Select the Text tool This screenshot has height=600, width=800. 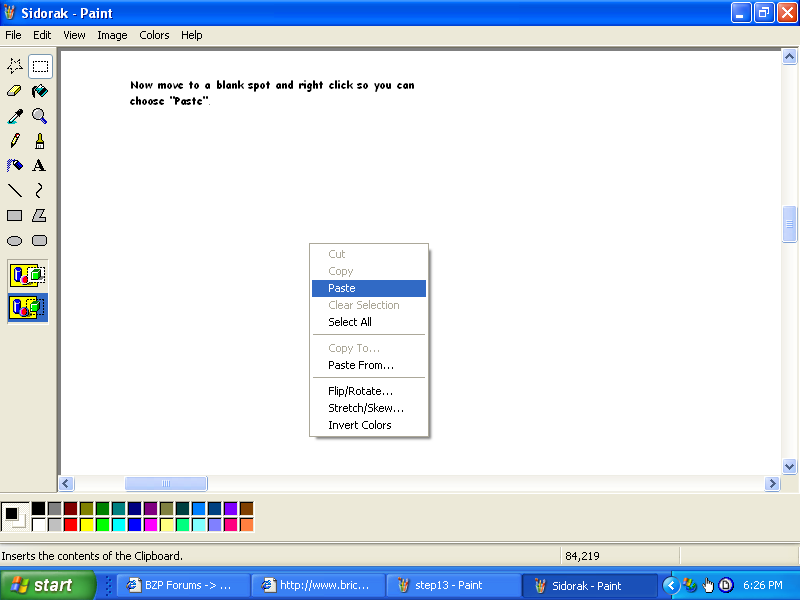(38, 166)
